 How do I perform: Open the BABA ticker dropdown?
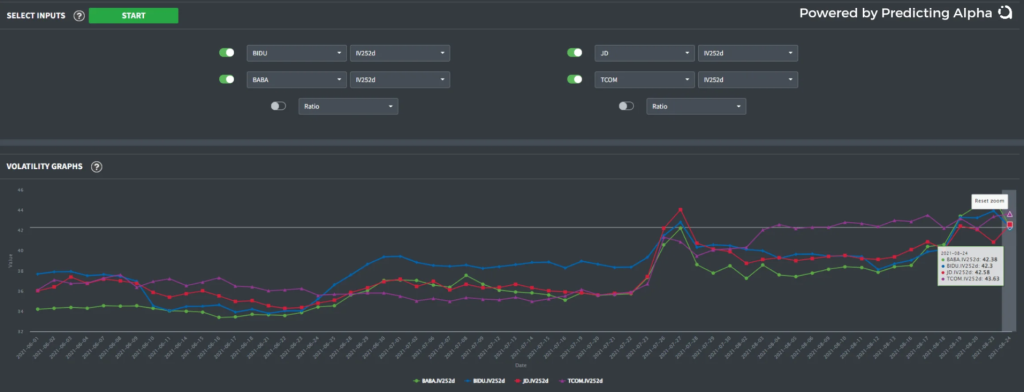[x=296, y=80]
